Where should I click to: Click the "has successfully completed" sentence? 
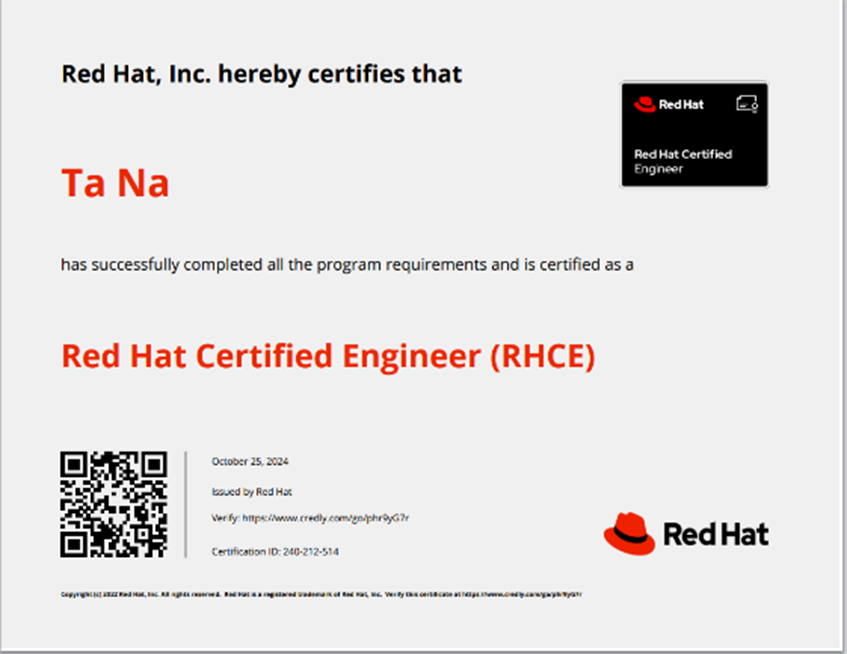[x=347, y=265]
